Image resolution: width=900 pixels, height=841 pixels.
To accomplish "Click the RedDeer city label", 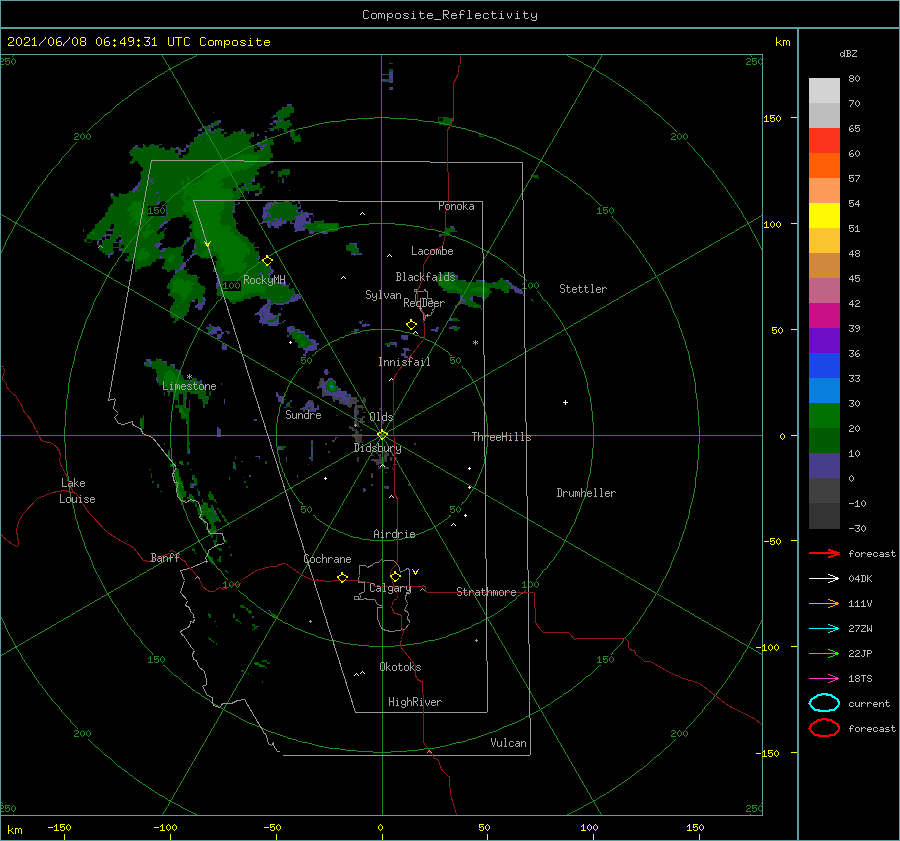I will coord(424,303).
